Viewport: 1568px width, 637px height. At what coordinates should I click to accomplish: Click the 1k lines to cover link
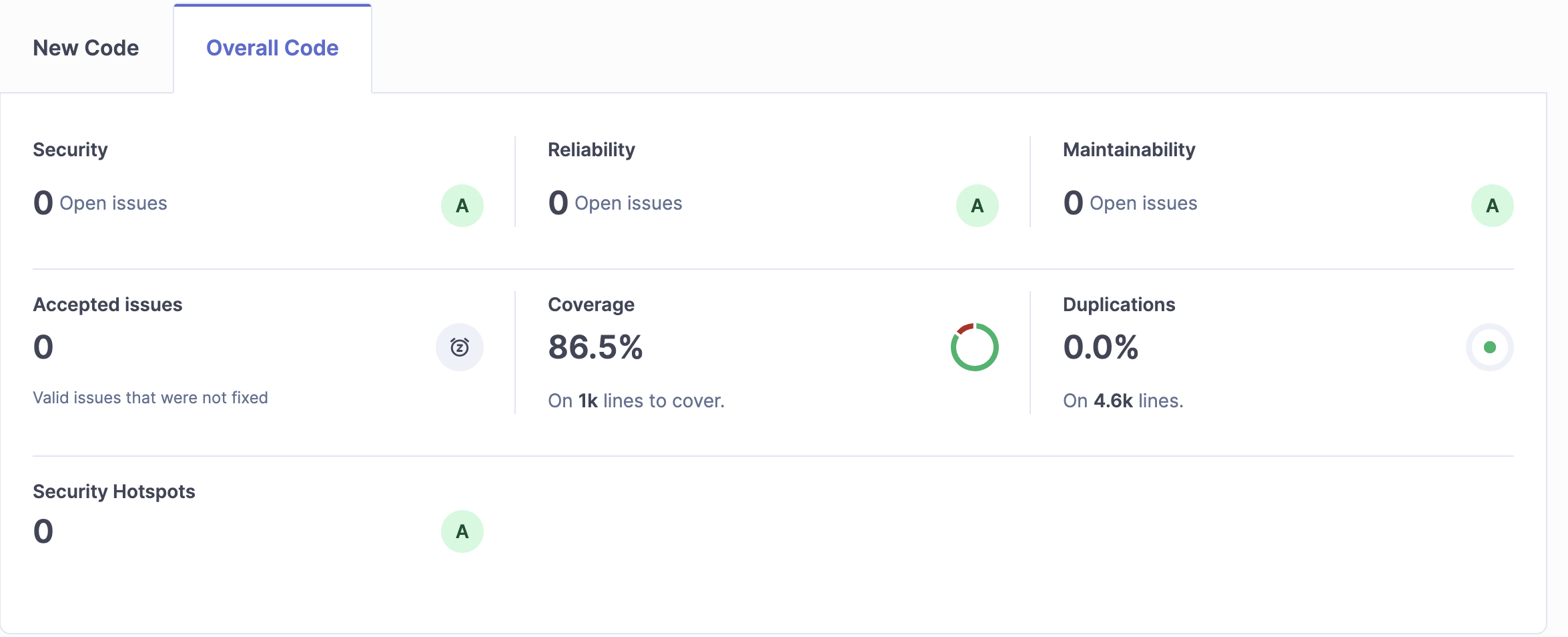point(588,401)
